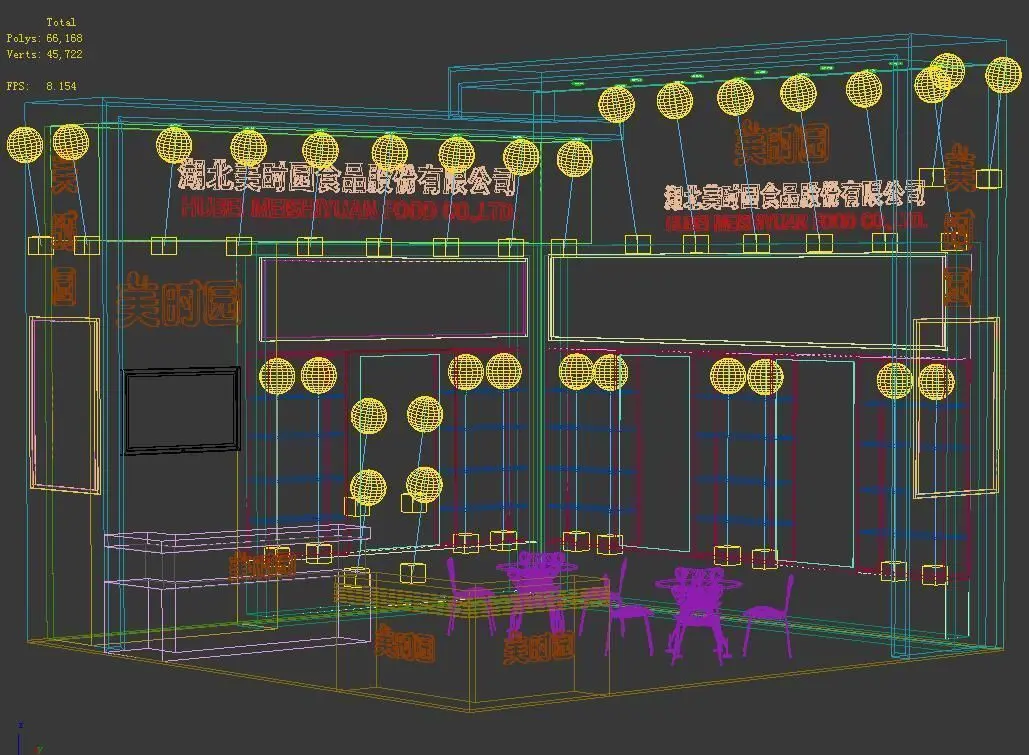
Task: Click the "FPS: 8.154" viewport readout
Action: [41, 86]
